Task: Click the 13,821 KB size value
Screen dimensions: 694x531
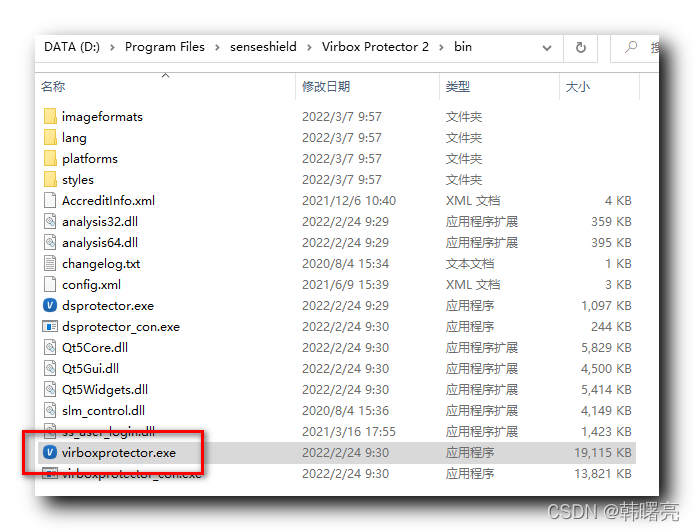Action: [603, 474]
